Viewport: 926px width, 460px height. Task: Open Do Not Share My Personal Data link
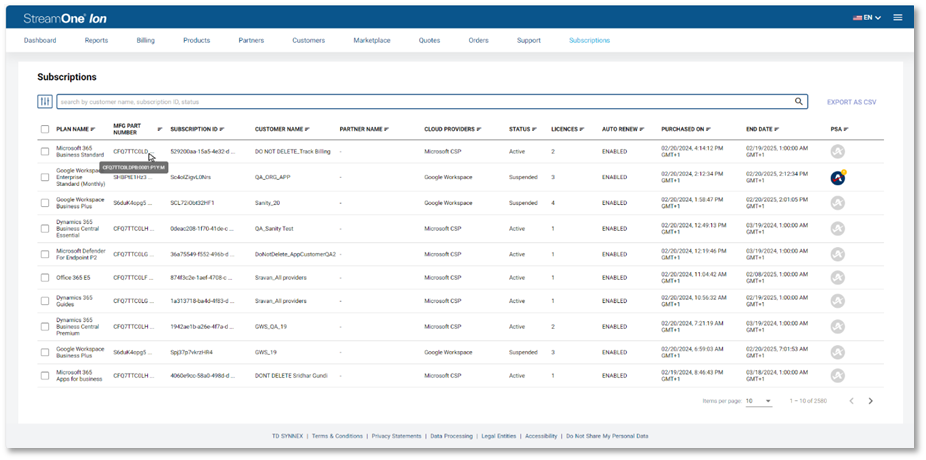coord(607,436)
